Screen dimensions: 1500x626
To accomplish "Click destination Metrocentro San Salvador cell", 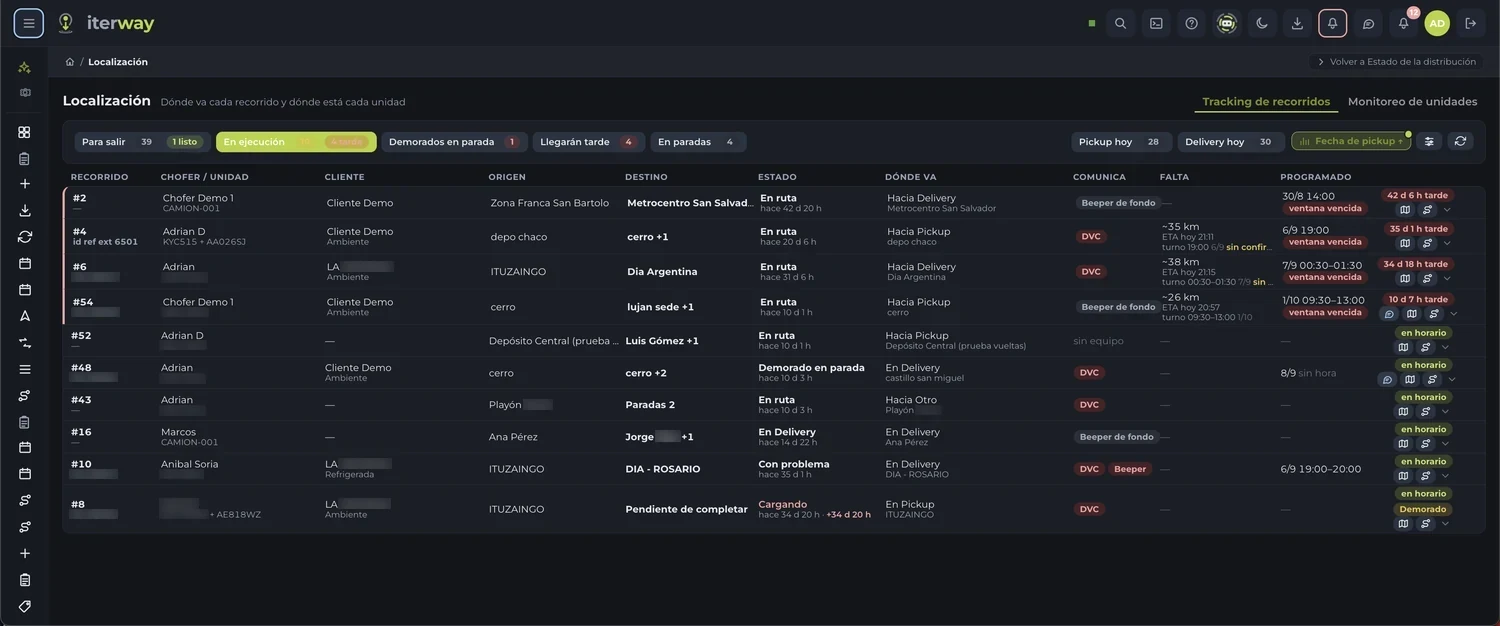I will (689, 203).
